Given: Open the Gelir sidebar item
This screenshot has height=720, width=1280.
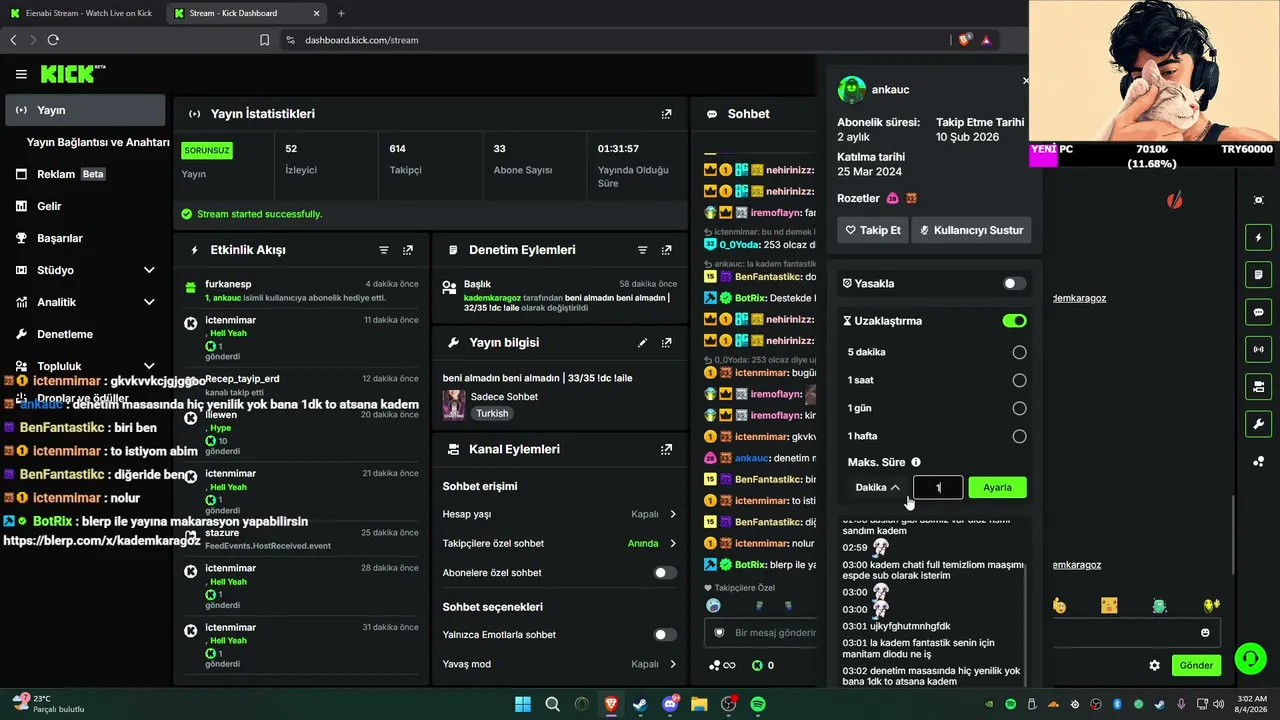Looking at the screenshot, I should (85, 206).
